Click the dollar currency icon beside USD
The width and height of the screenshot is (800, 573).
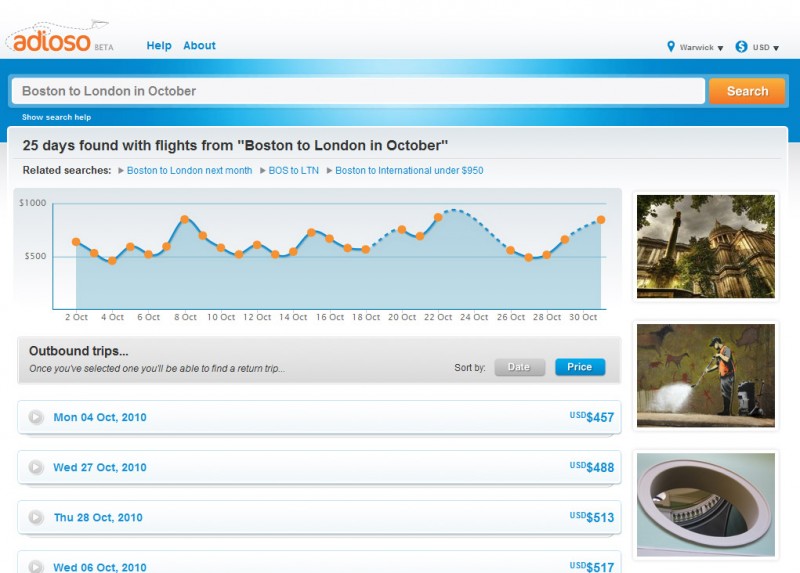tap(741, 47)
